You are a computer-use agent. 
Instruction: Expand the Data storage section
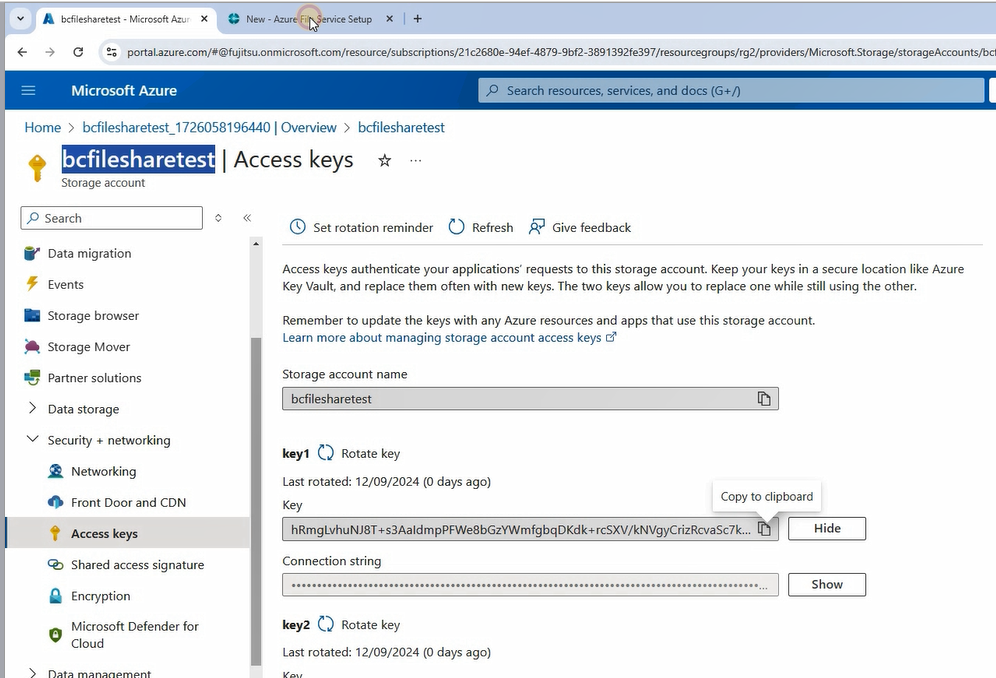[32, 409]
